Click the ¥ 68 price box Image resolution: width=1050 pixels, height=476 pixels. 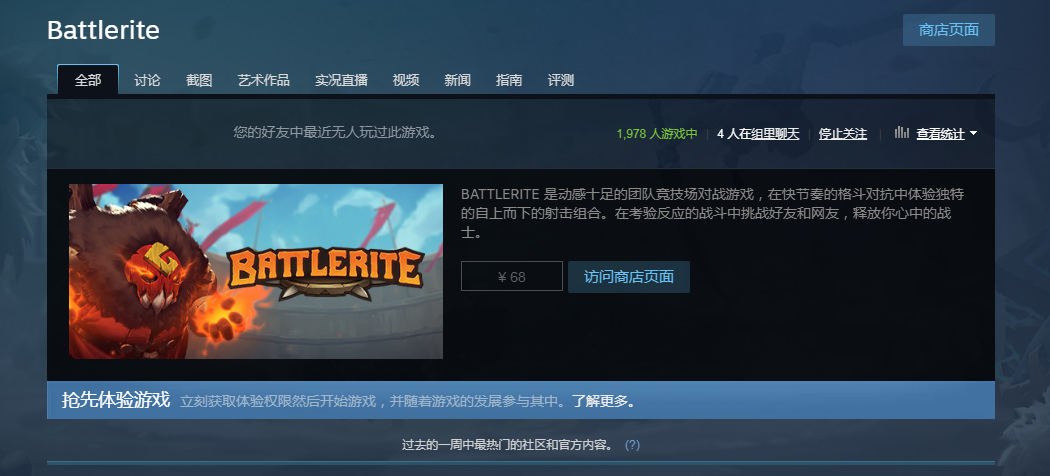click(512, 276)
